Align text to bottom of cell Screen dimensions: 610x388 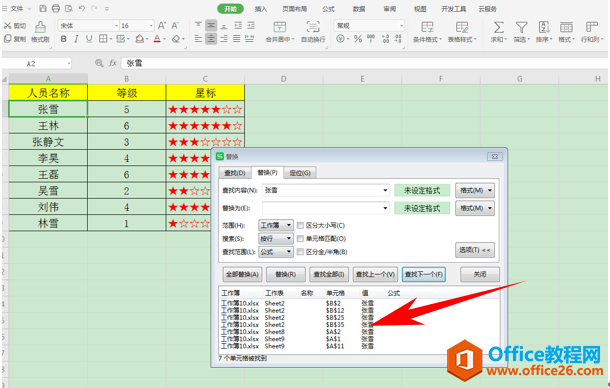pyautogui.click(x=224, y=25)
